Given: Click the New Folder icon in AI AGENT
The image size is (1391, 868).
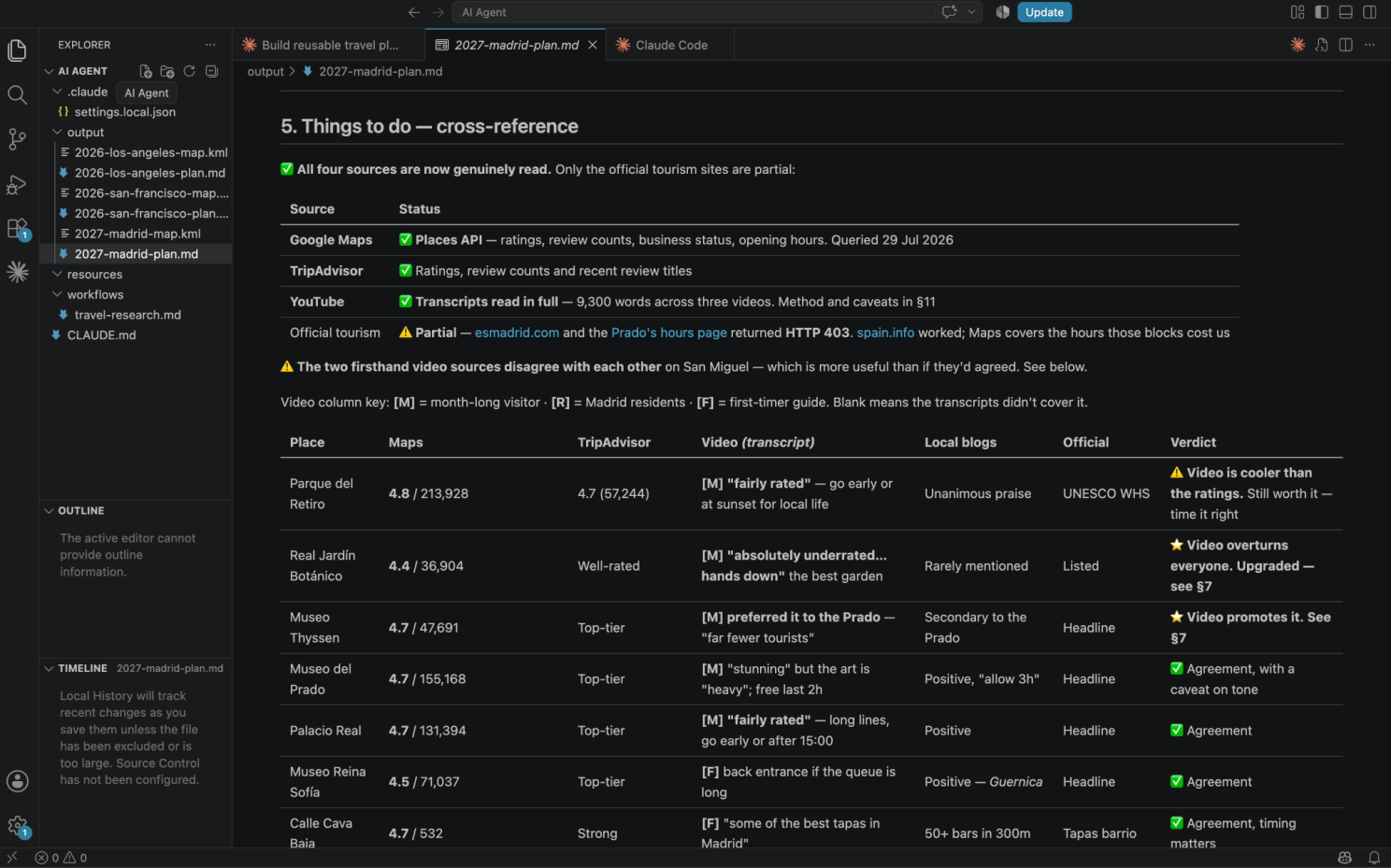Looking at the screenshot, I should [x=167, y=71].
